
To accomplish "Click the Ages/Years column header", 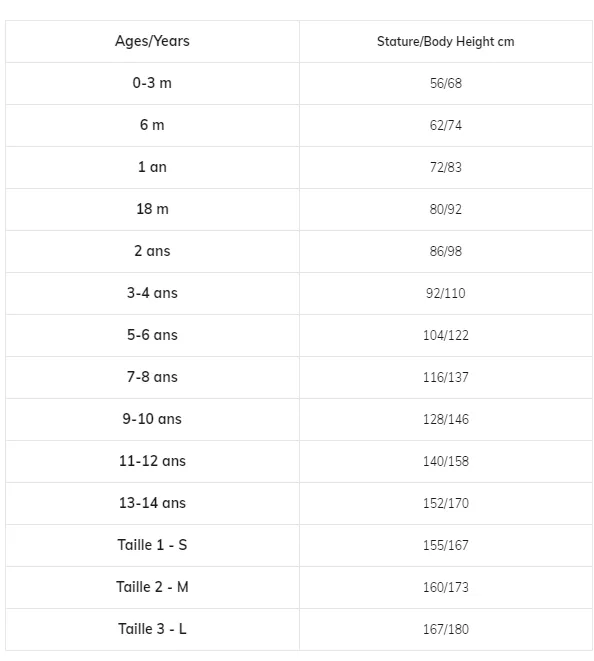I will (x=152, y=41).
